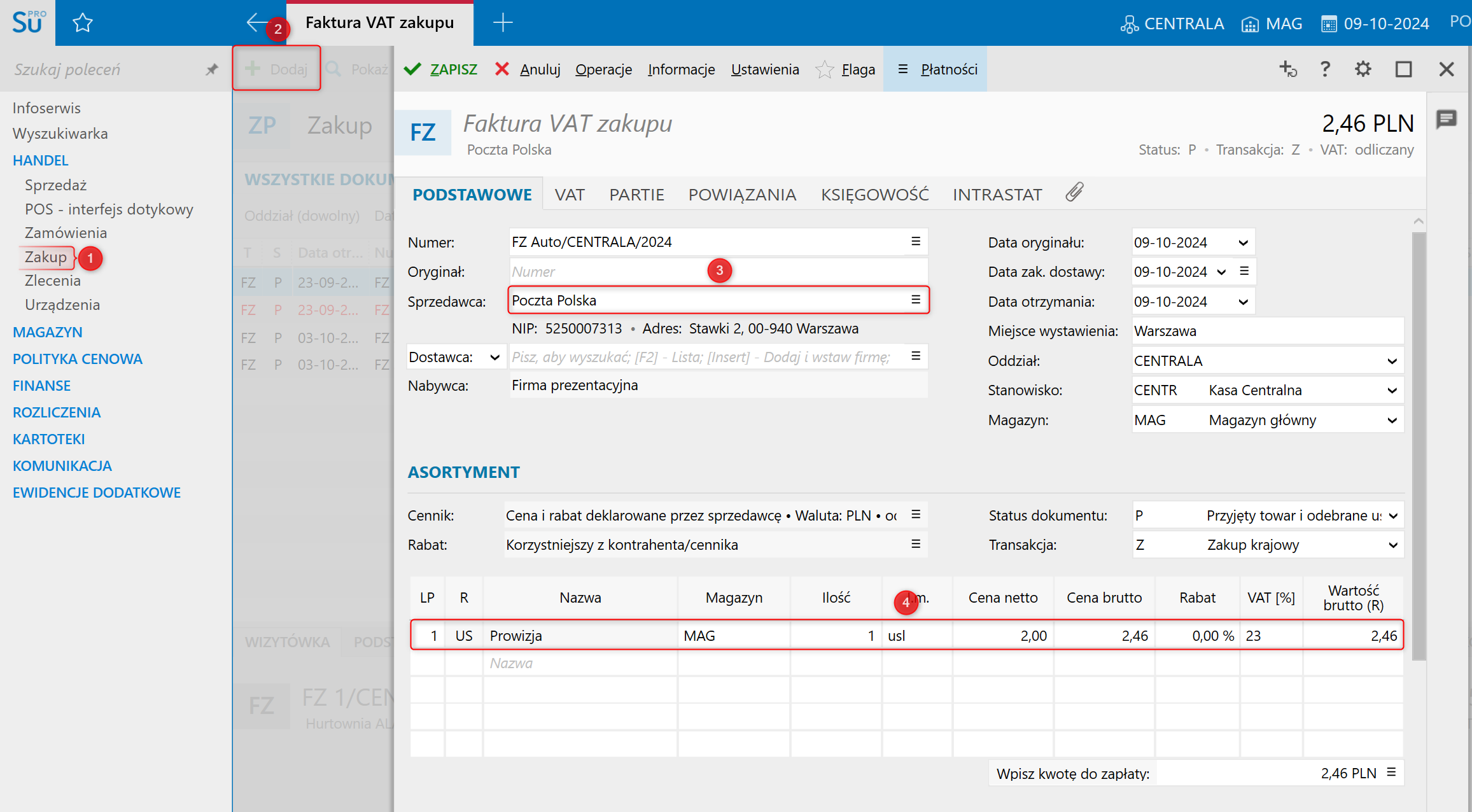The width and height of the screenshot is (1472, 812).
Task: Open the Oddział CENTRALA dropdown
Action: tap(1392, 361)
